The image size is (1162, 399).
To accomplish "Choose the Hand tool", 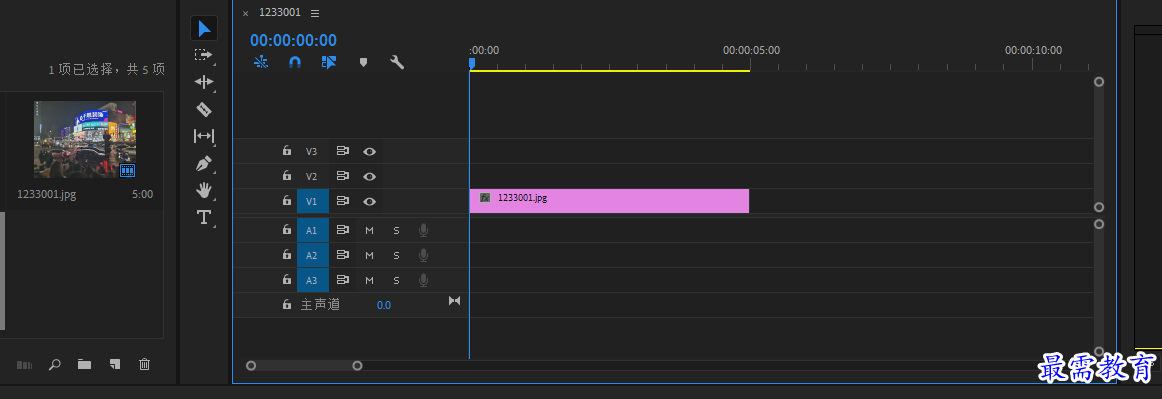I will coord(204,190).
